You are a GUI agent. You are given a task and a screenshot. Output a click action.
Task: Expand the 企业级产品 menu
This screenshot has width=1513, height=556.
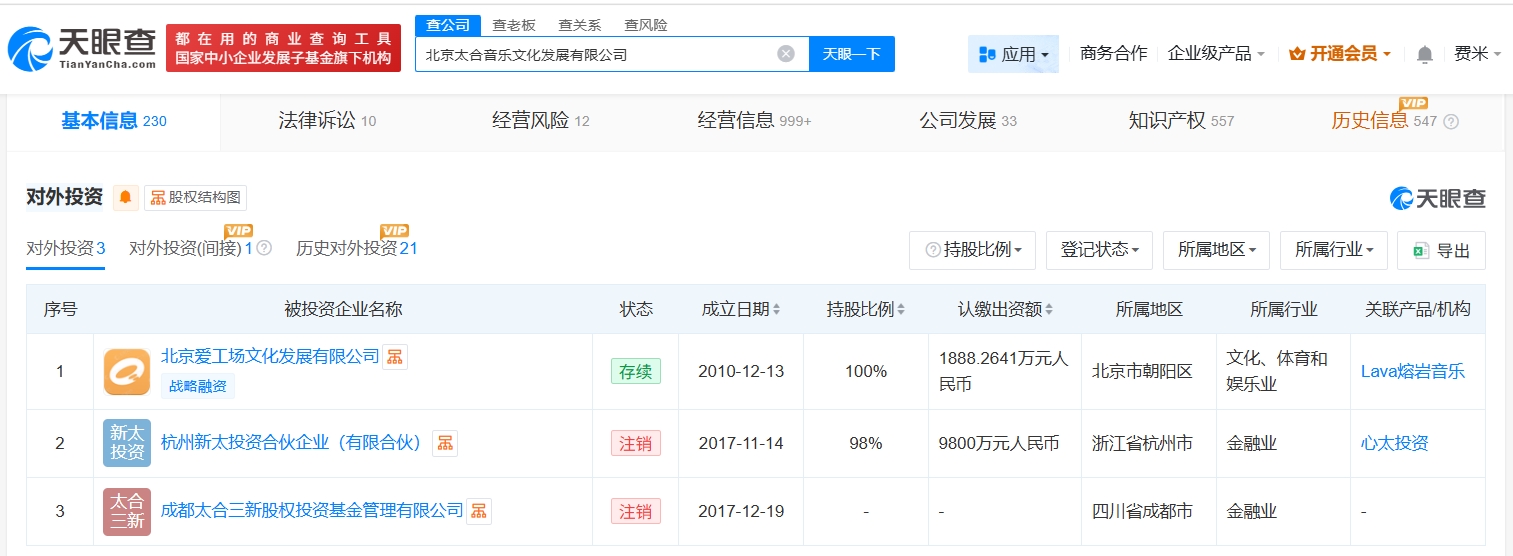1216,54
